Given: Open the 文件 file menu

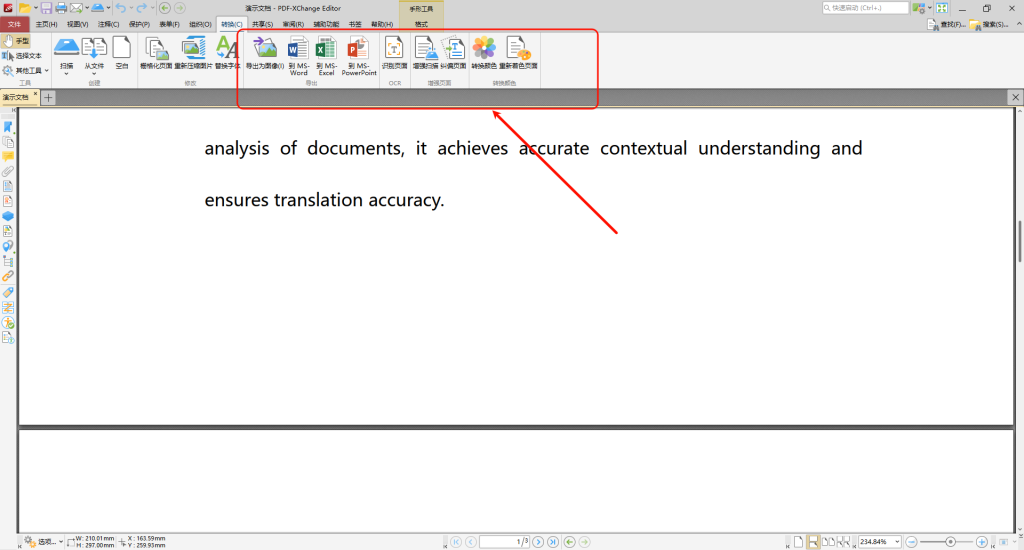Looking at the screenshot, I should point(14,23).
